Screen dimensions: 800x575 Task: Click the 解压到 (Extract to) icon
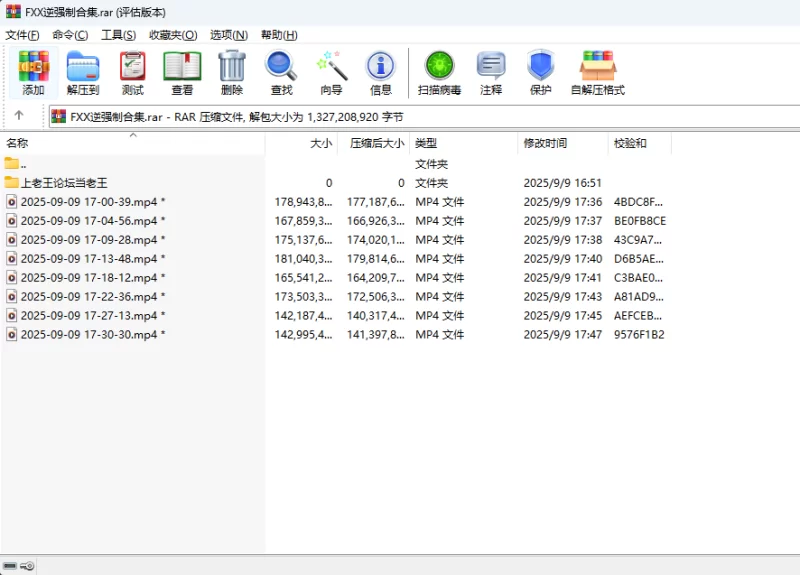[83, 73]
